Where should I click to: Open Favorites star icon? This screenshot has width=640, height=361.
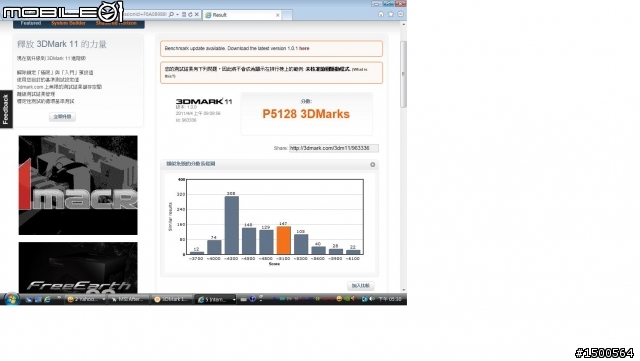[x=391, y=14]
